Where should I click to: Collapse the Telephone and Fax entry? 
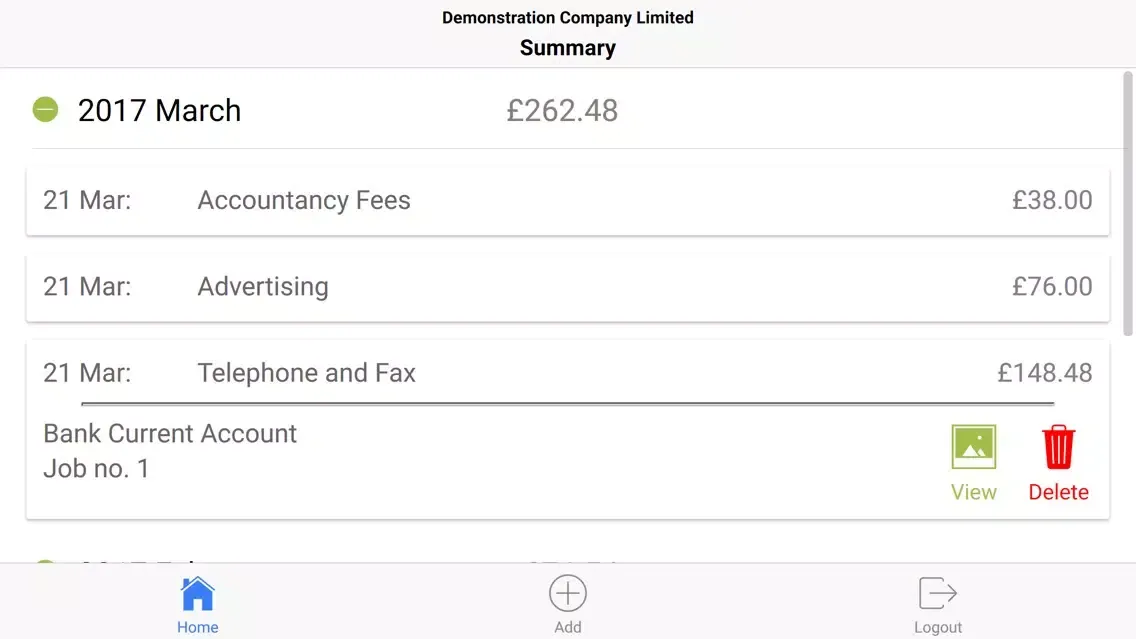click(x=568, y=373)
